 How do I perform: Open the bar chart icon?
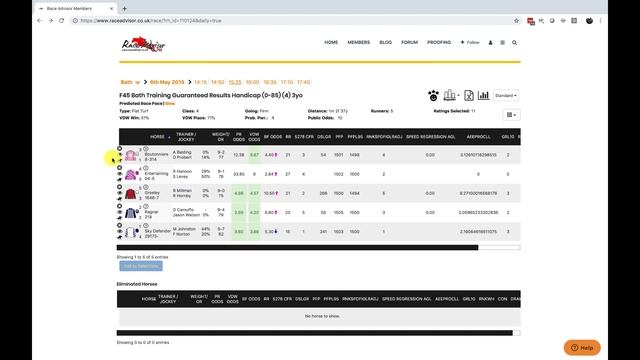(x=484, y=96)
